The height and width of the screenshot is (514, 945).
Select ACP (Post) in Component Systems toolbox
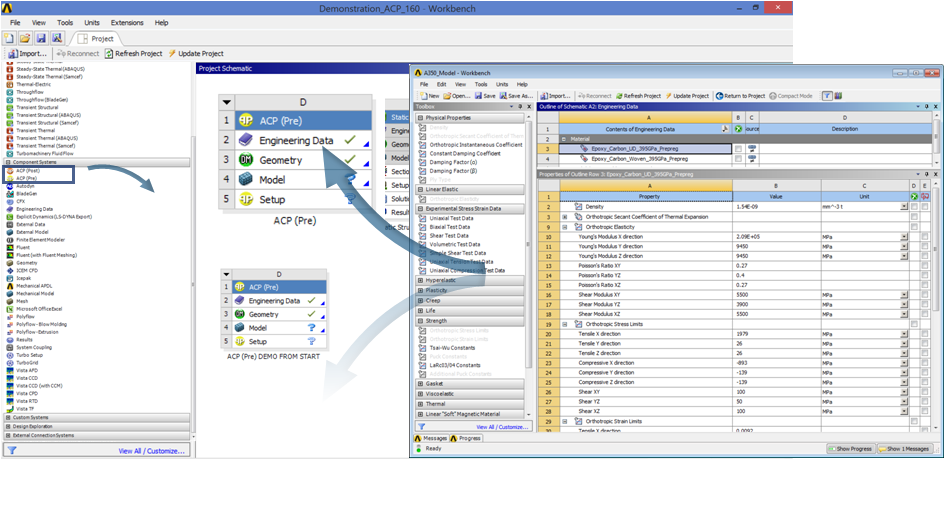click(x=28, y=171)
